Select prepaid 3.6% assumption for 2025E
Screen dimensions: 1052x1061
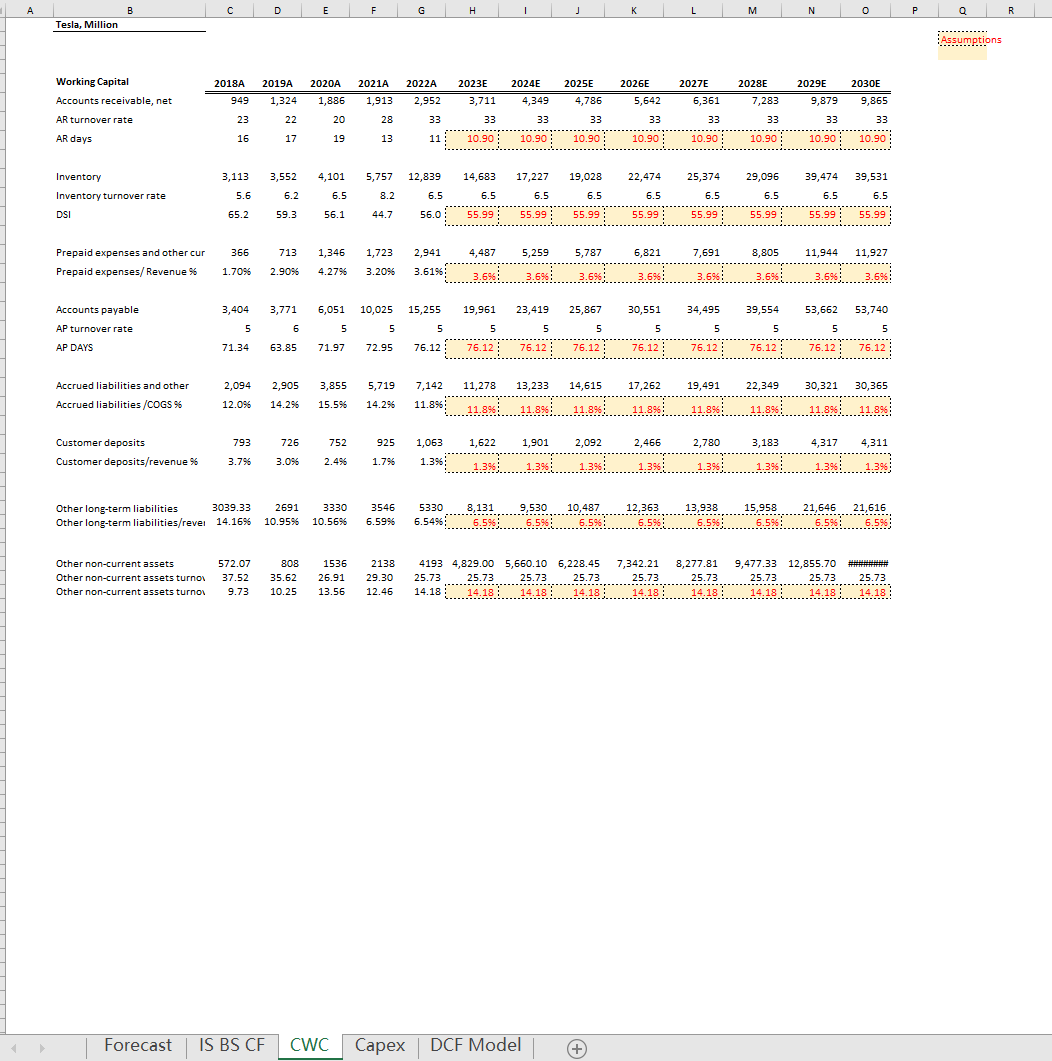[578, 274]
